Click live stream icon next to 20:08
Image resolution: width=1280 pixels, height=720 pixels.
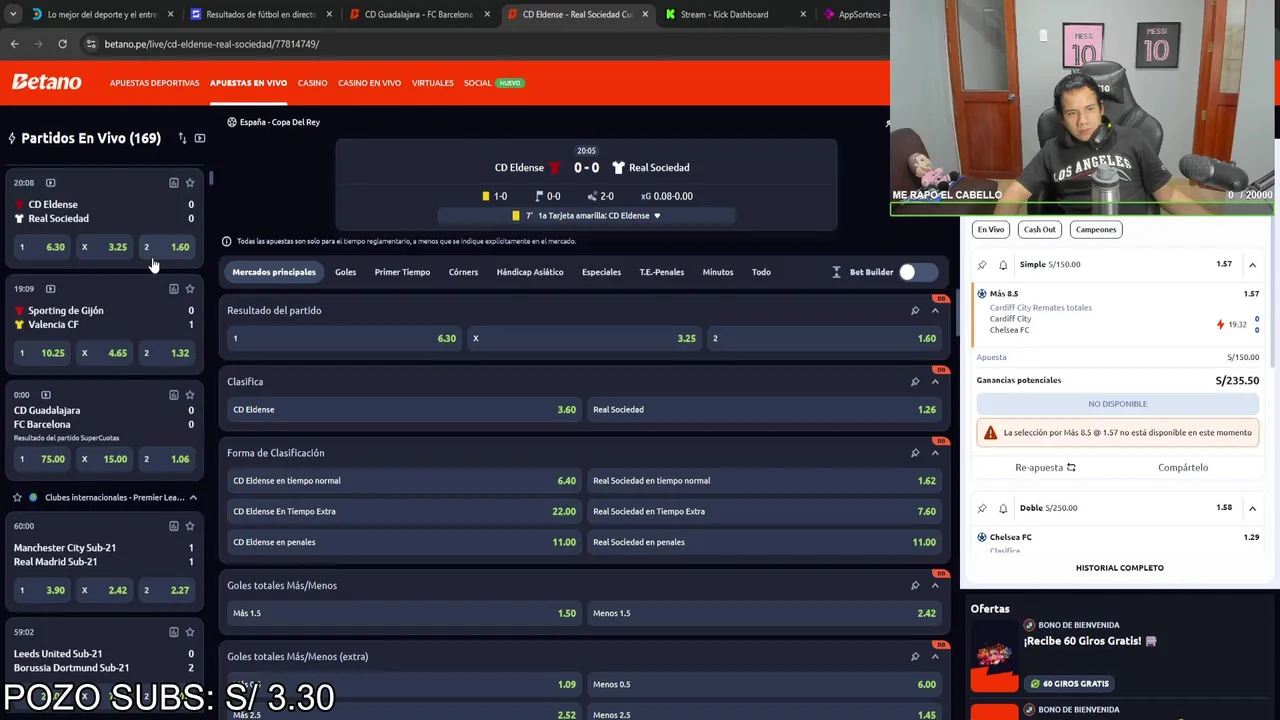[50, 183]
